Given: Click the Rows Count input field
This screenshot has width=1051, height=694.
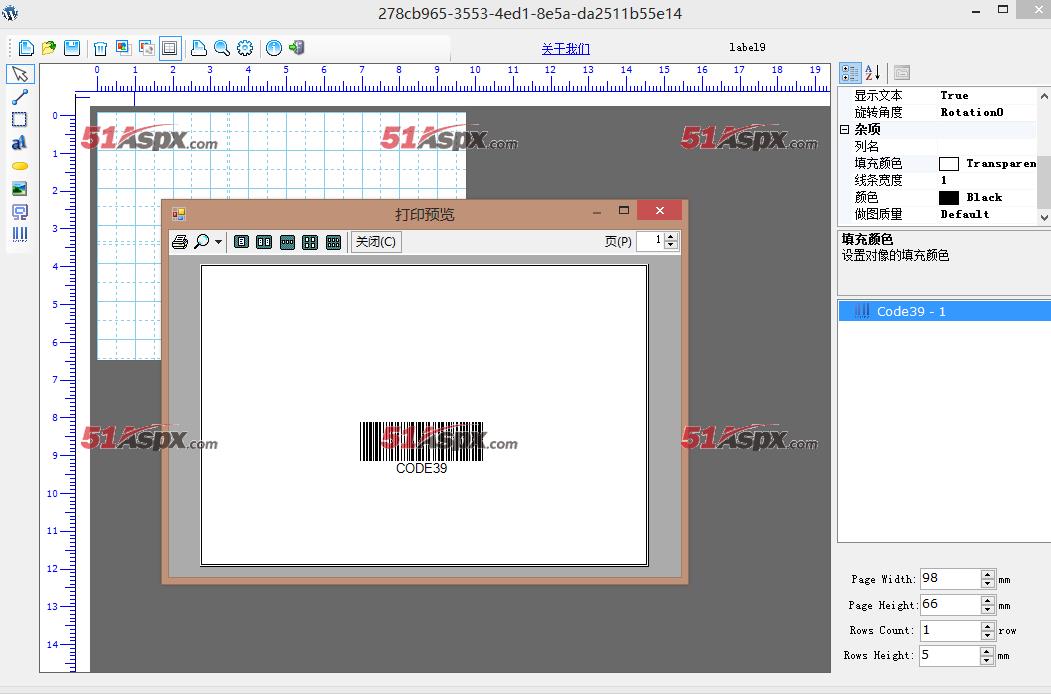Looking at the screenshot, I should pyautogui.click(x=950, y=630).
